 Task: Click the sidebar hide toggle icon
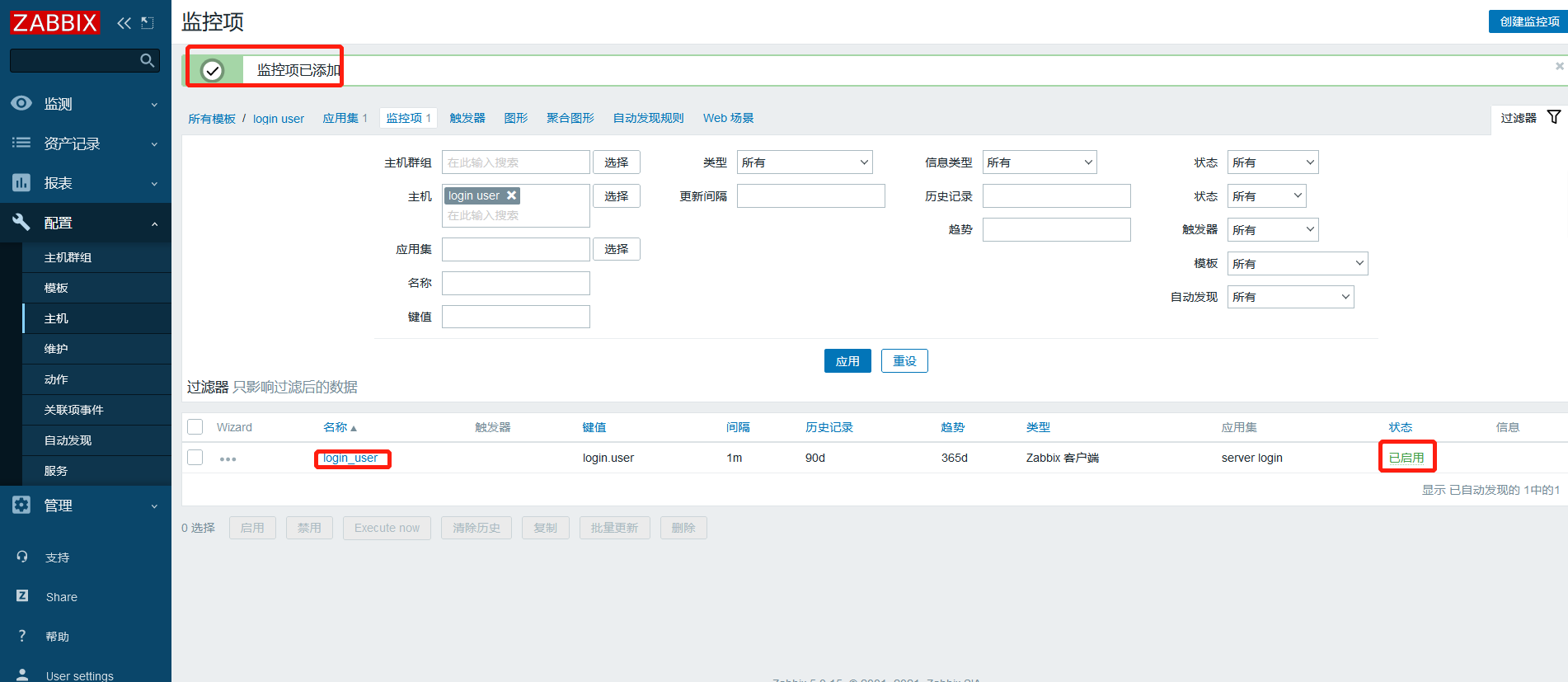148,23
